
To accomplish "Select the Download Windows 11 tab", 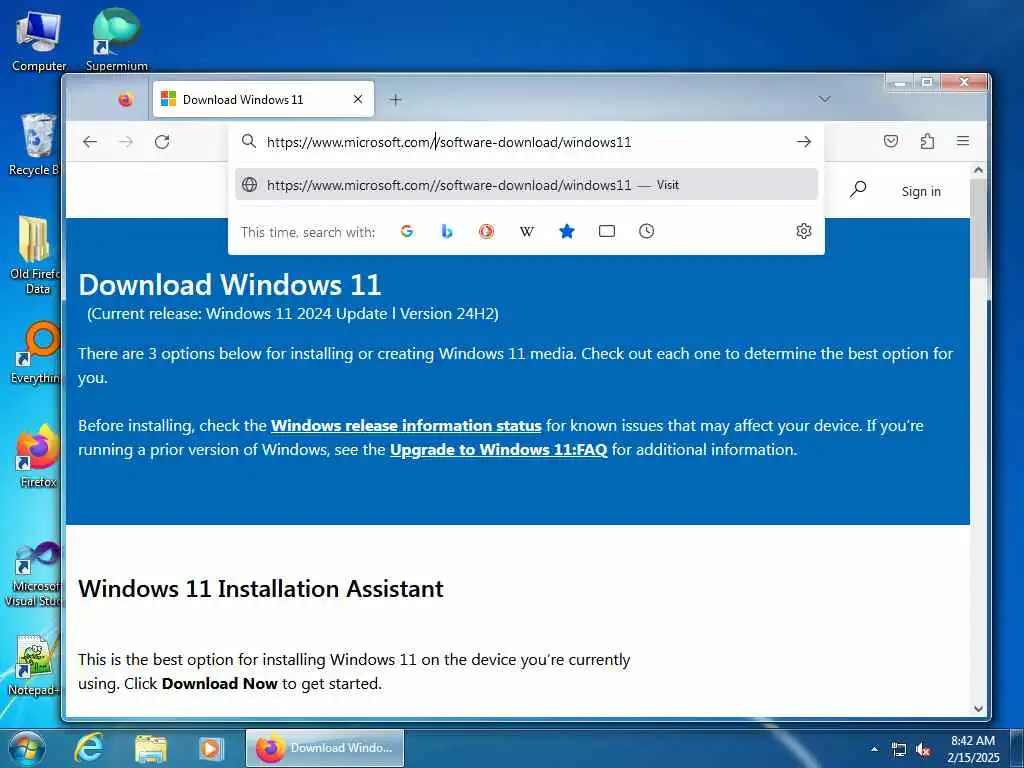I will point(263,99).
